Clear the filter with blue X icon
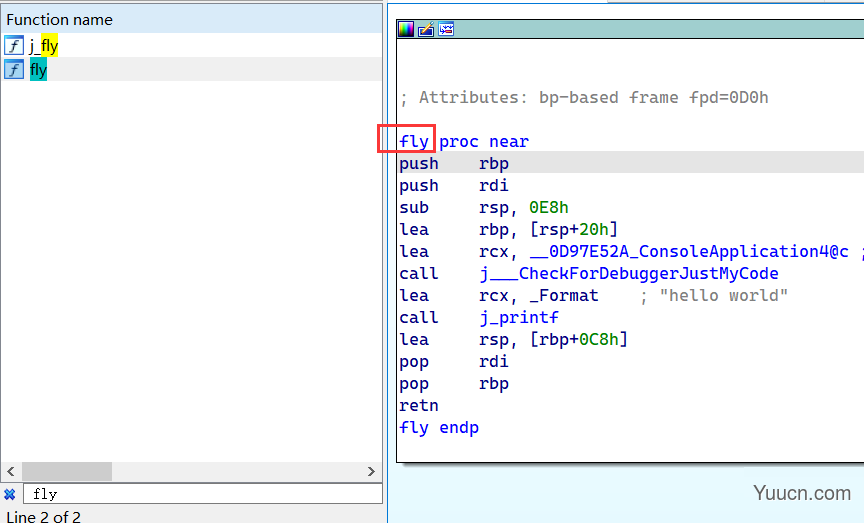The height and width of the screenshot is (523, 864). point(9,494)
